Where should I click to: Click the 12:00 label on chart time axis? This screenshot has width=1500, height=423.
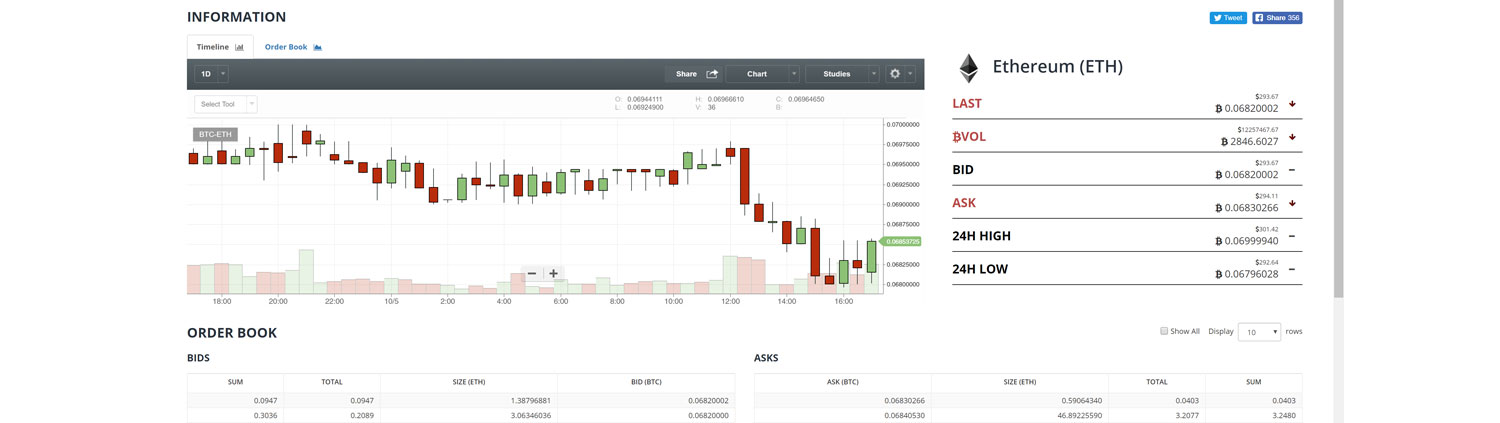[x=730, y=301]
